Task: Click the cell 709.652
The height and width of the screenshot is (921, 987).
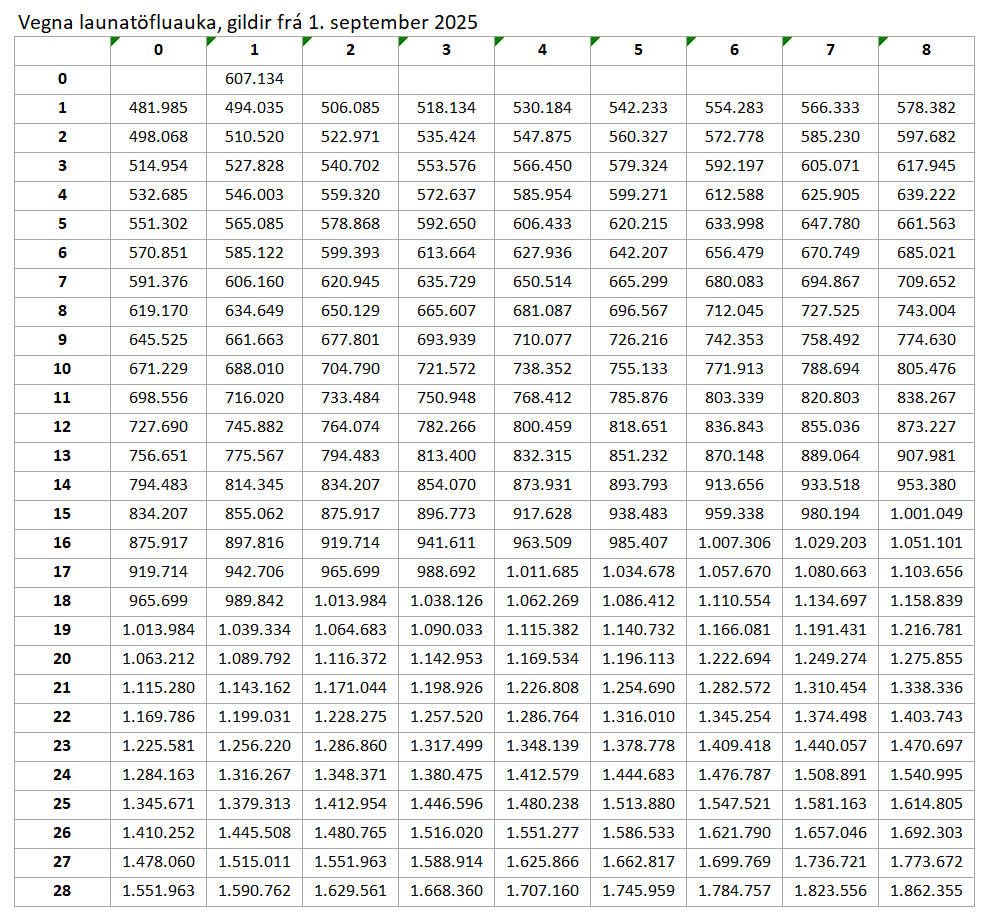Action: pos(927,281)
